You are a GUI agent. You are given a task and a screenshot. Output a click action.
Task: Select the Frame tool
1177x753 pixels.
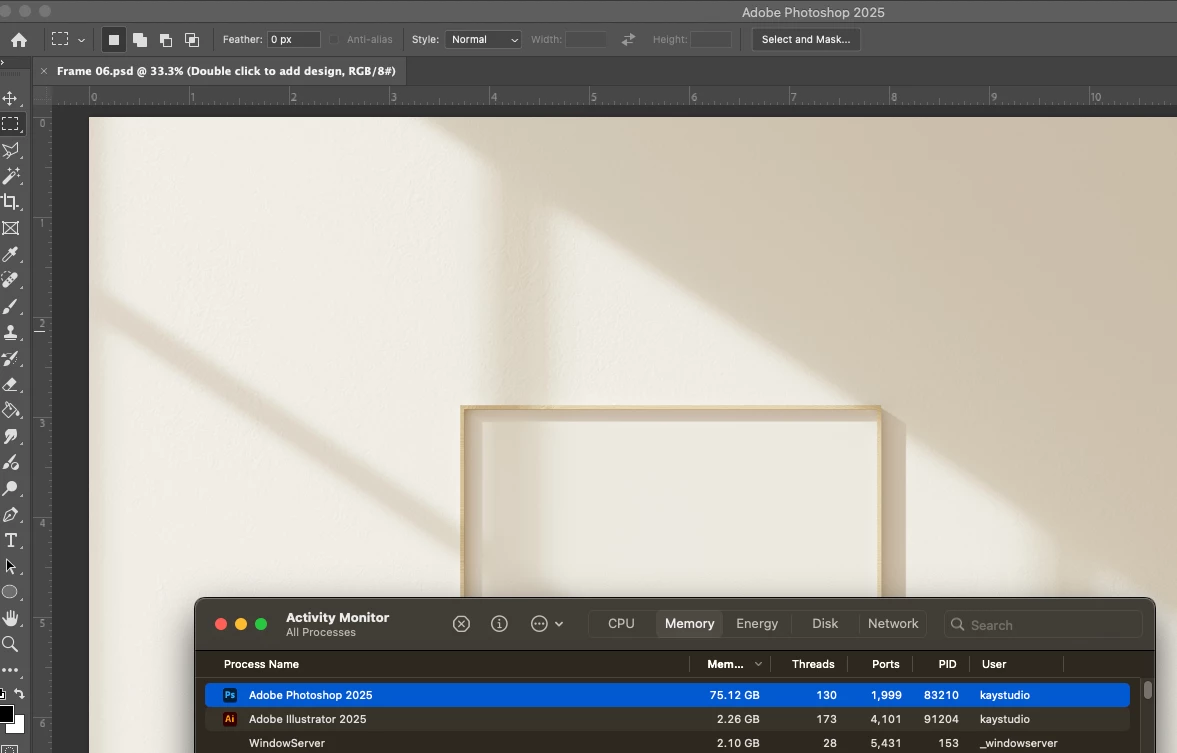point(11,228)
